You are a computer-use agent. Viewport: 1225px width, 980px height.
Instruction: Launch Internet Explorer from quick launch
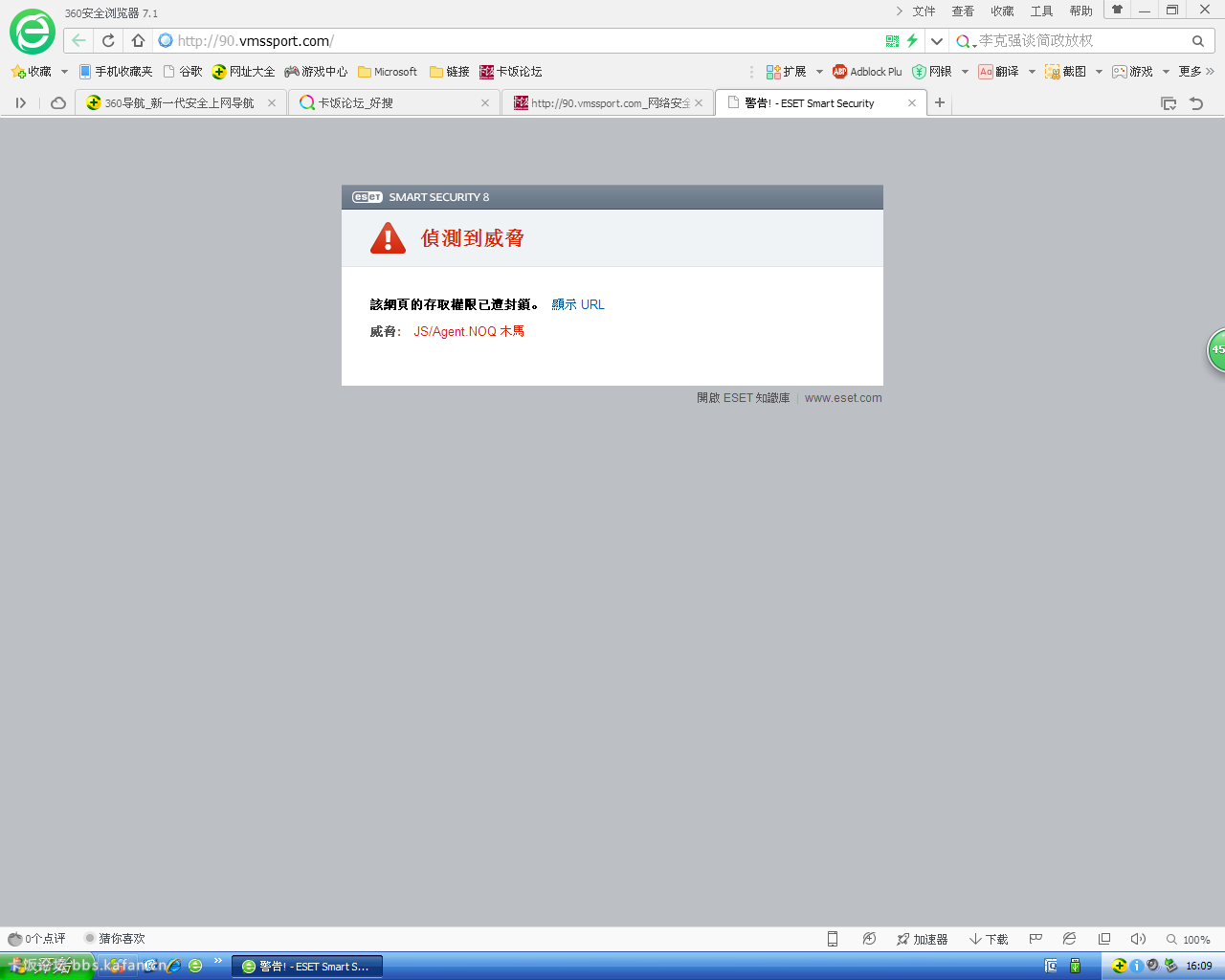pyautogui.click(x=173, y=966)
